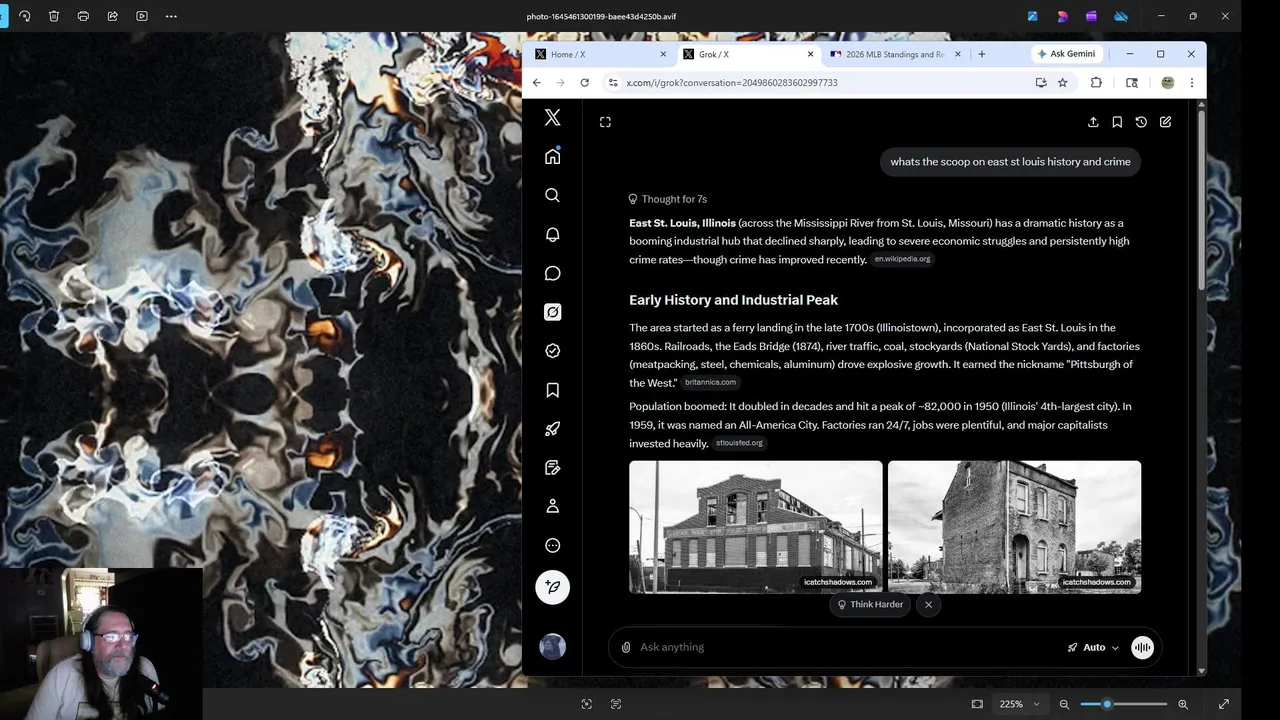Bookmark this Grok conversation
The image size is (1280, 720).
pyautogui.click(x=1117, y=122)
